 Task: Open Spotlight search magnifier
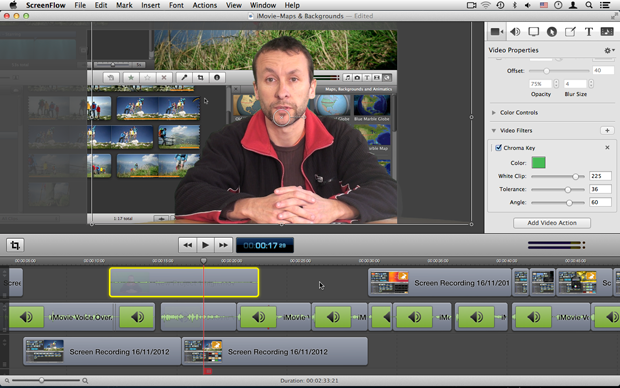(589, 5)
